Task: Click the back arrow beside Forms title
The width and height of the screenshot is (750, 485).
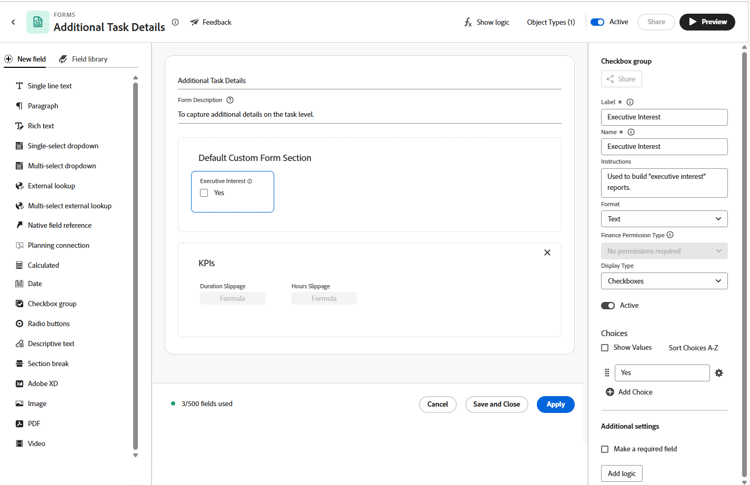Action: pyautogui.click(x=13, y=22)
